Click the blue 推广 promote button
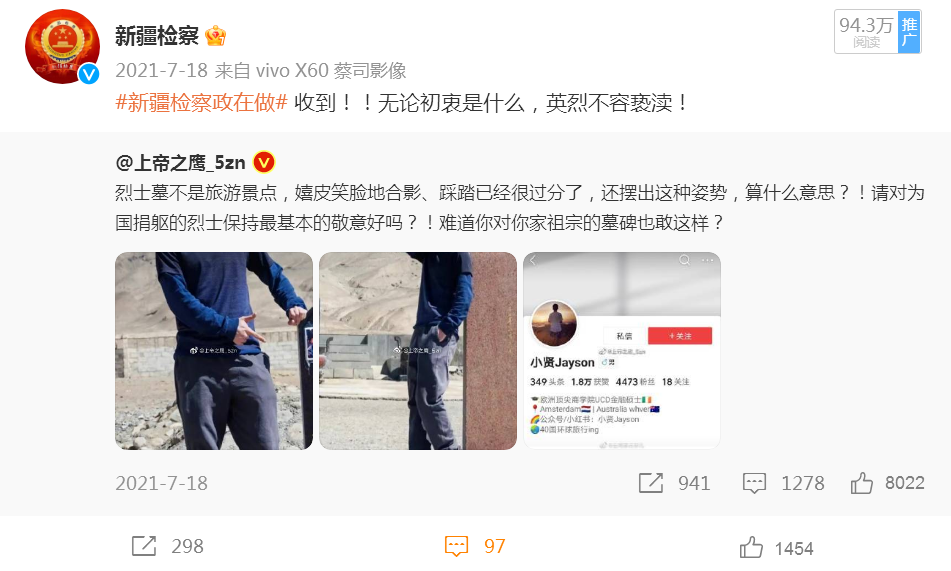This screenshot has width=951, height=571. [909, 32]
